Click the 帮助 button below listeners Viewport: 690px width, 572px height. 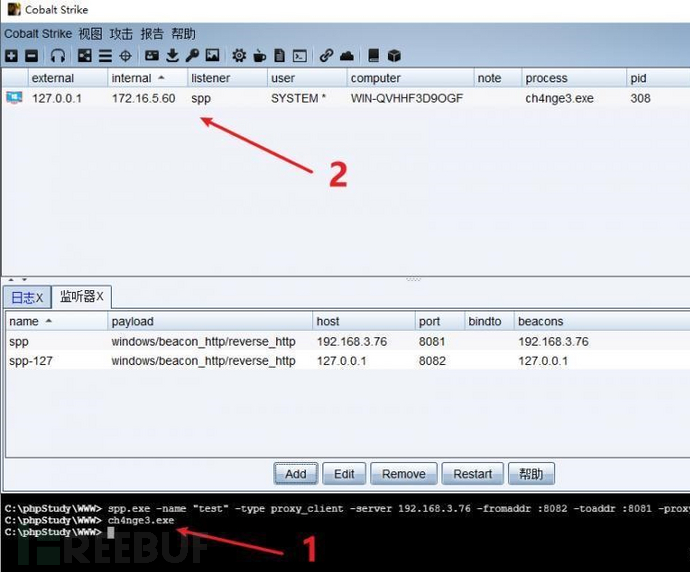point(531,474)
